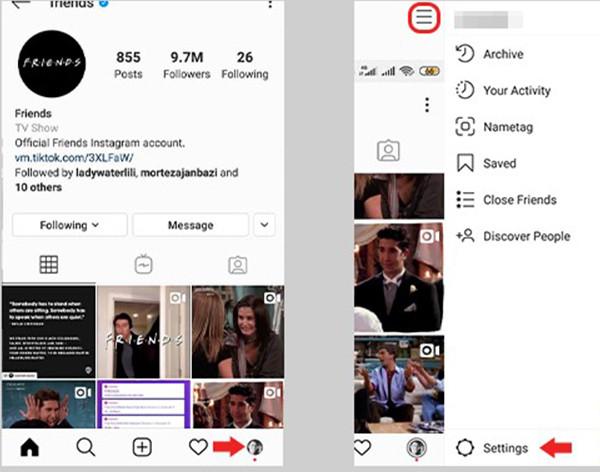Expand suggested accounts chevron beside Message

[x=264, y=225]
